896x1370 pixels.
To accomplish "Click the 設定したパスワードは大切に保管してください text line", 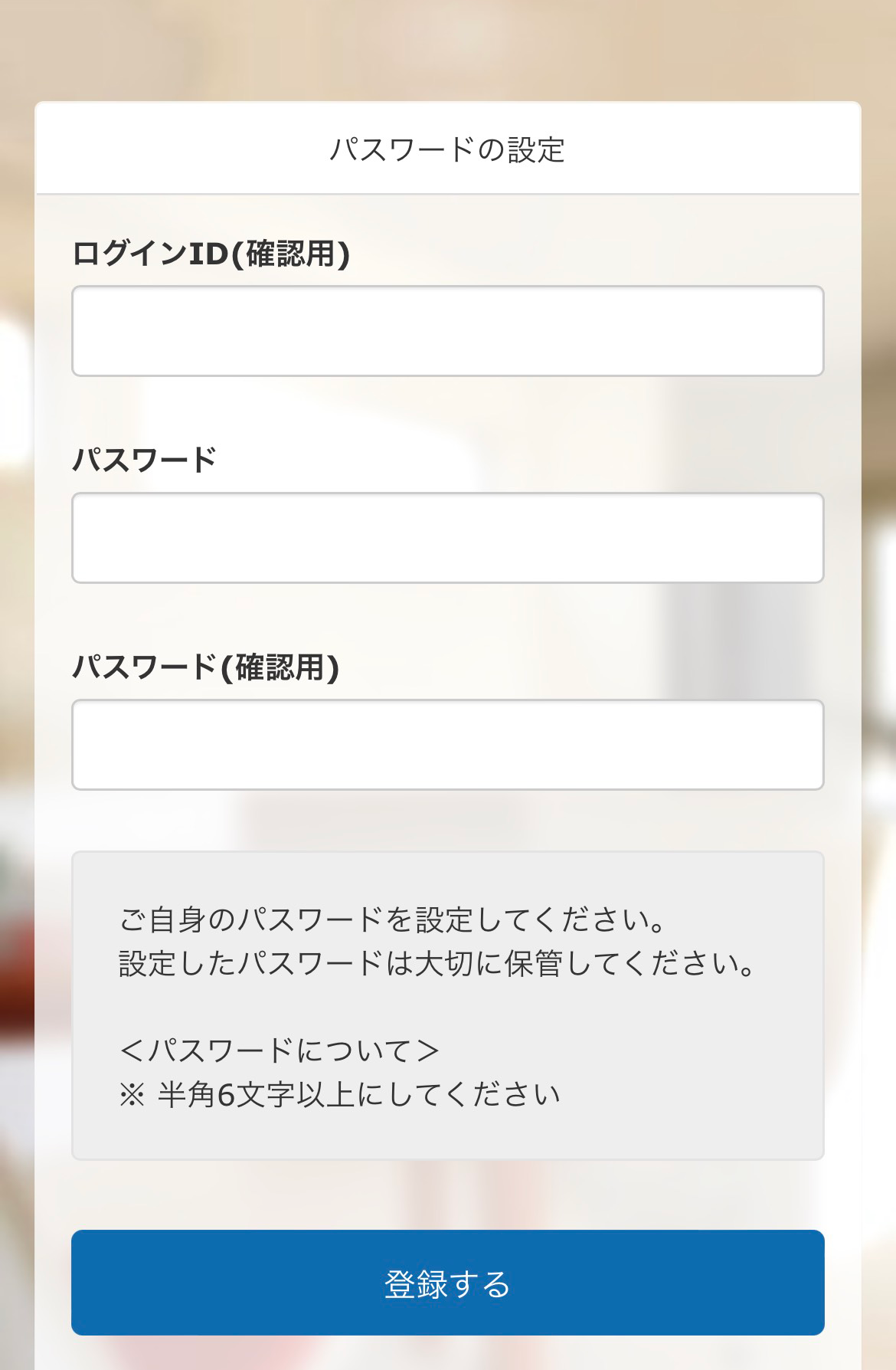I will click(437, 963).
